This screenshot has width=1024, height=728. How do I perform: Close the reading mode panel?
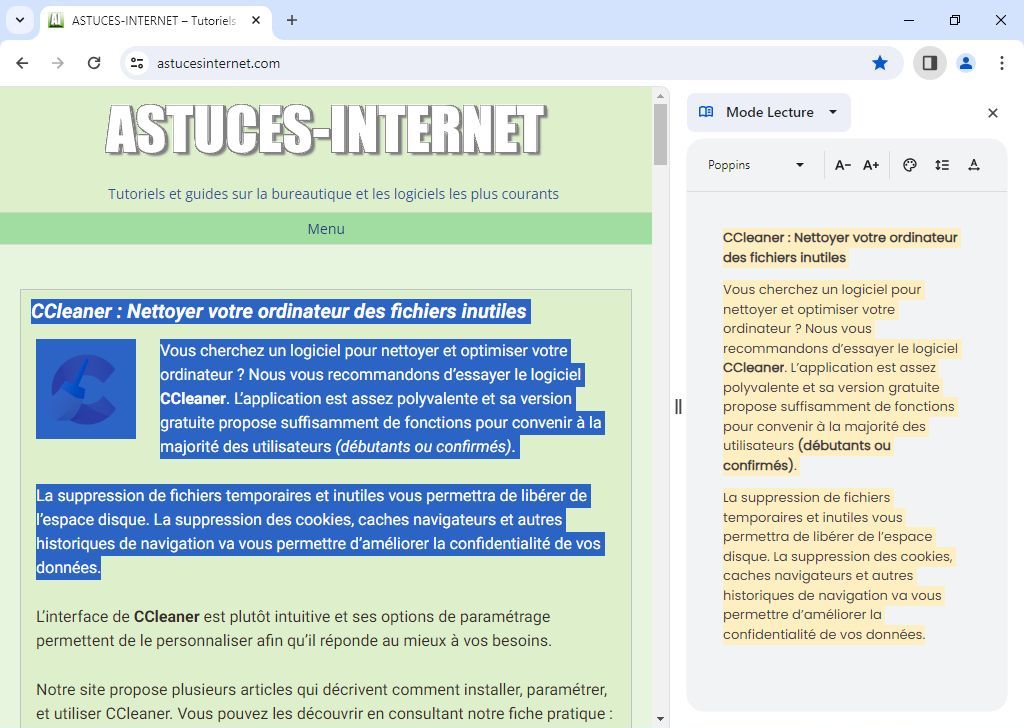point(993,113)
